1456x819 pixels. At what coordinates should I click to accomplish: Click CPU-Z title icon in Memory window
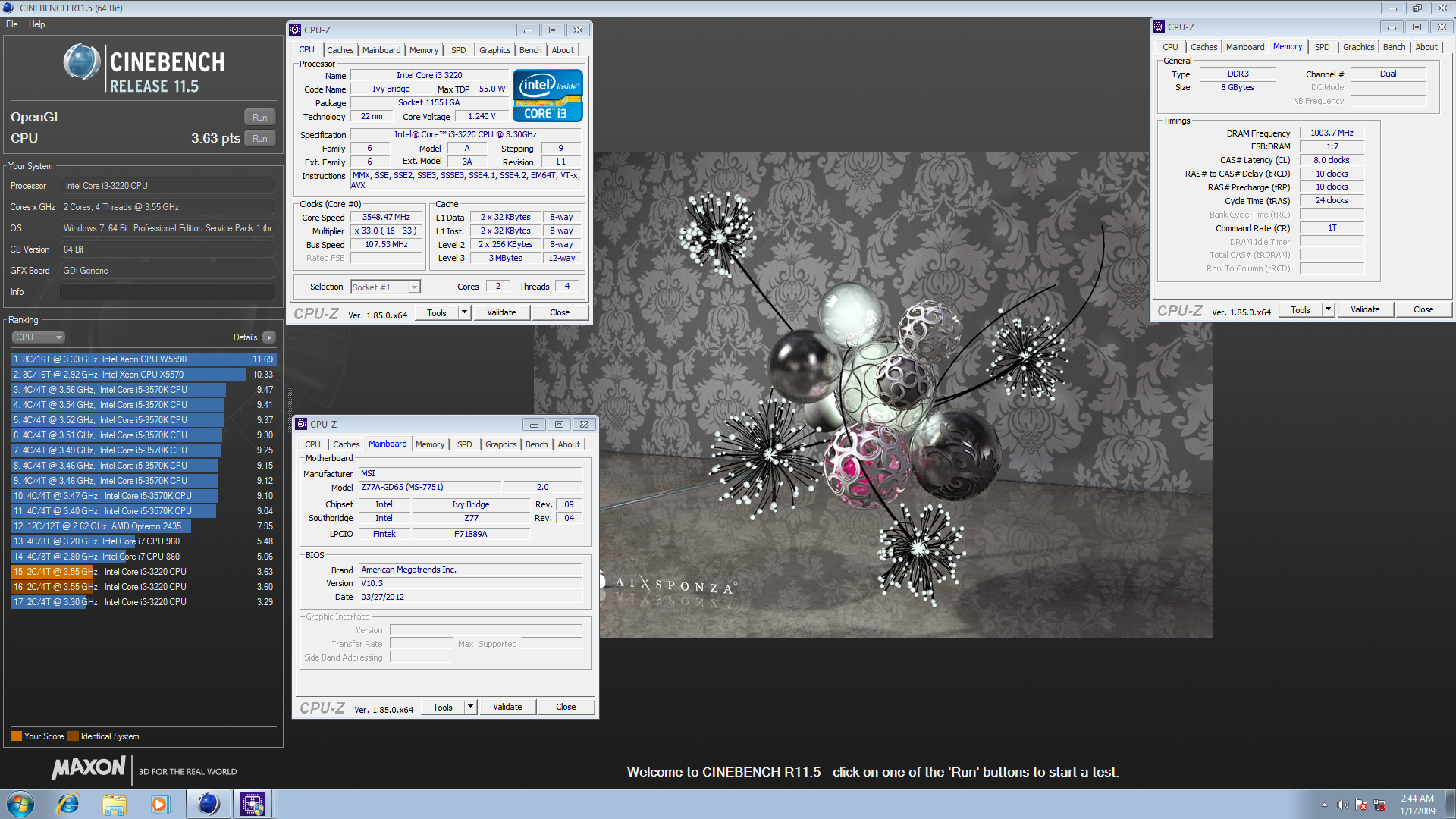1159,27
